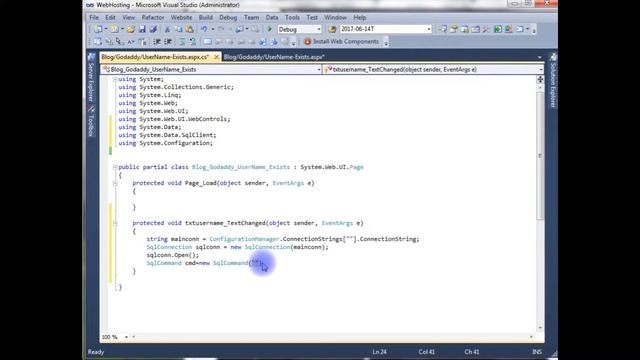Click the Copy icon in the toolbar

[x=179, y=29]
